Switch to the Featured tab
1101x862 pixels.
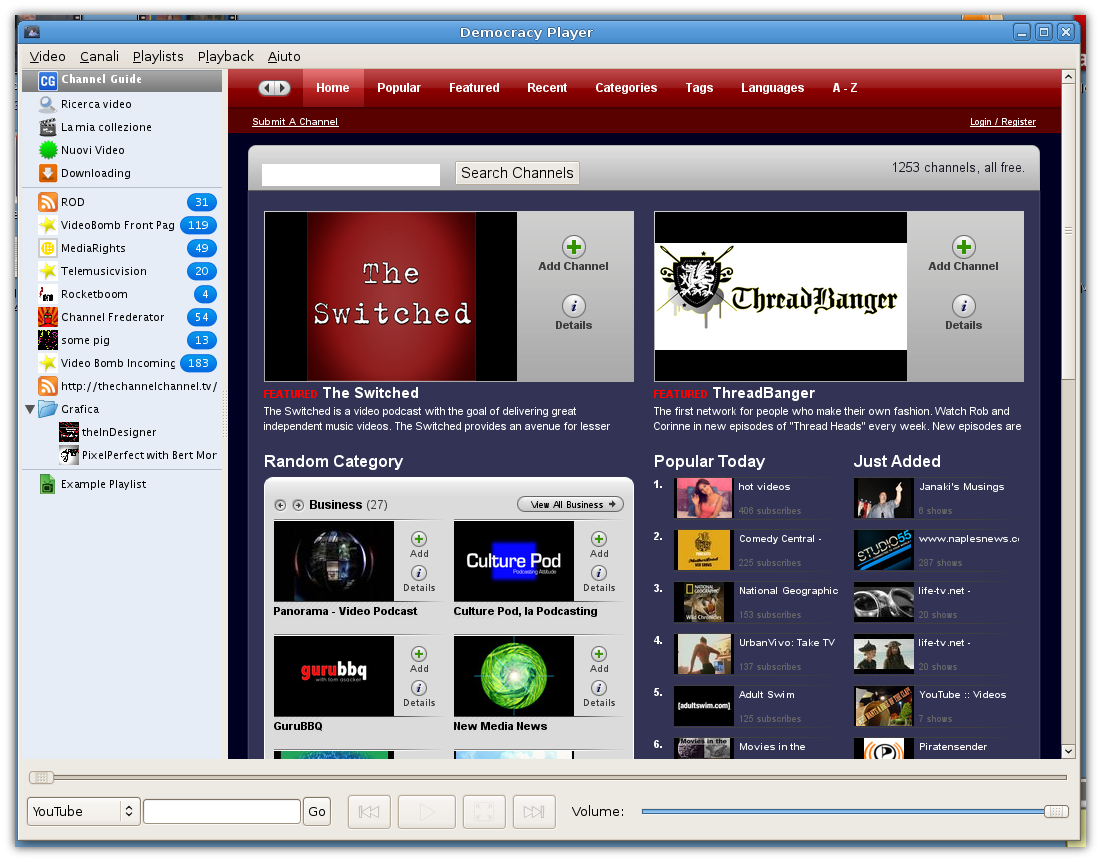click(x=474, y=88)
